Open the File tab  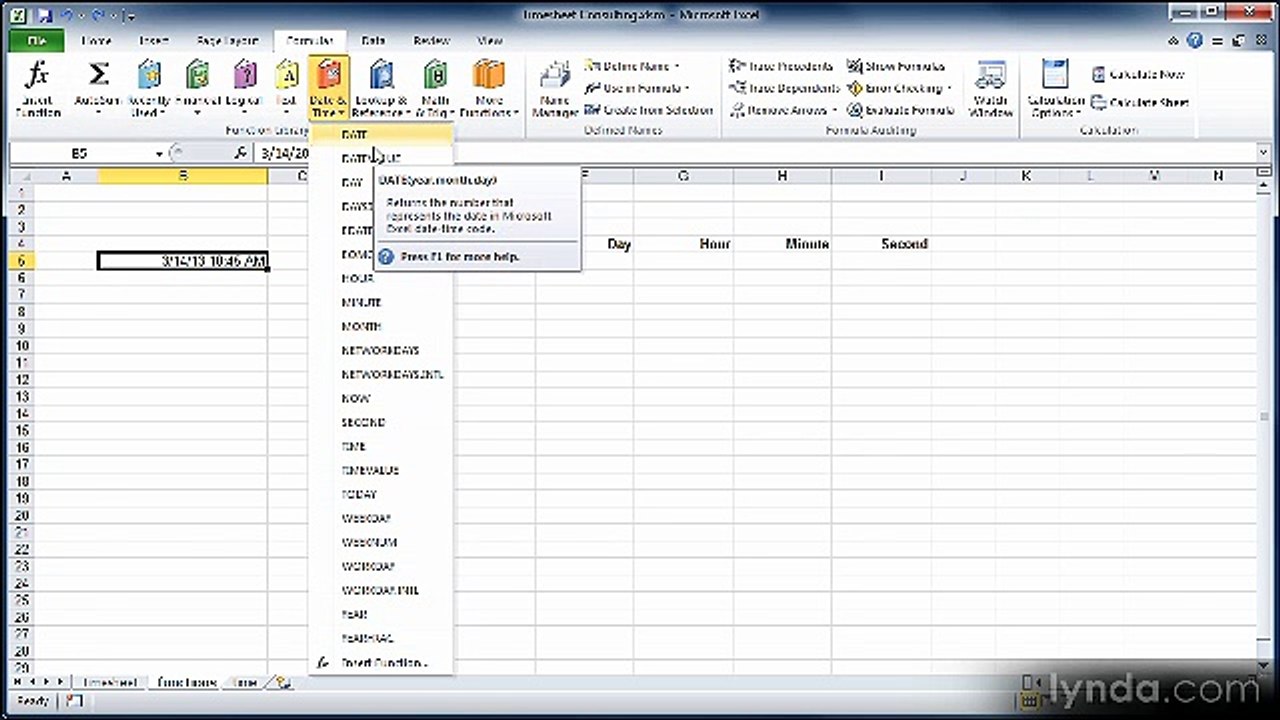coord(37,41)
